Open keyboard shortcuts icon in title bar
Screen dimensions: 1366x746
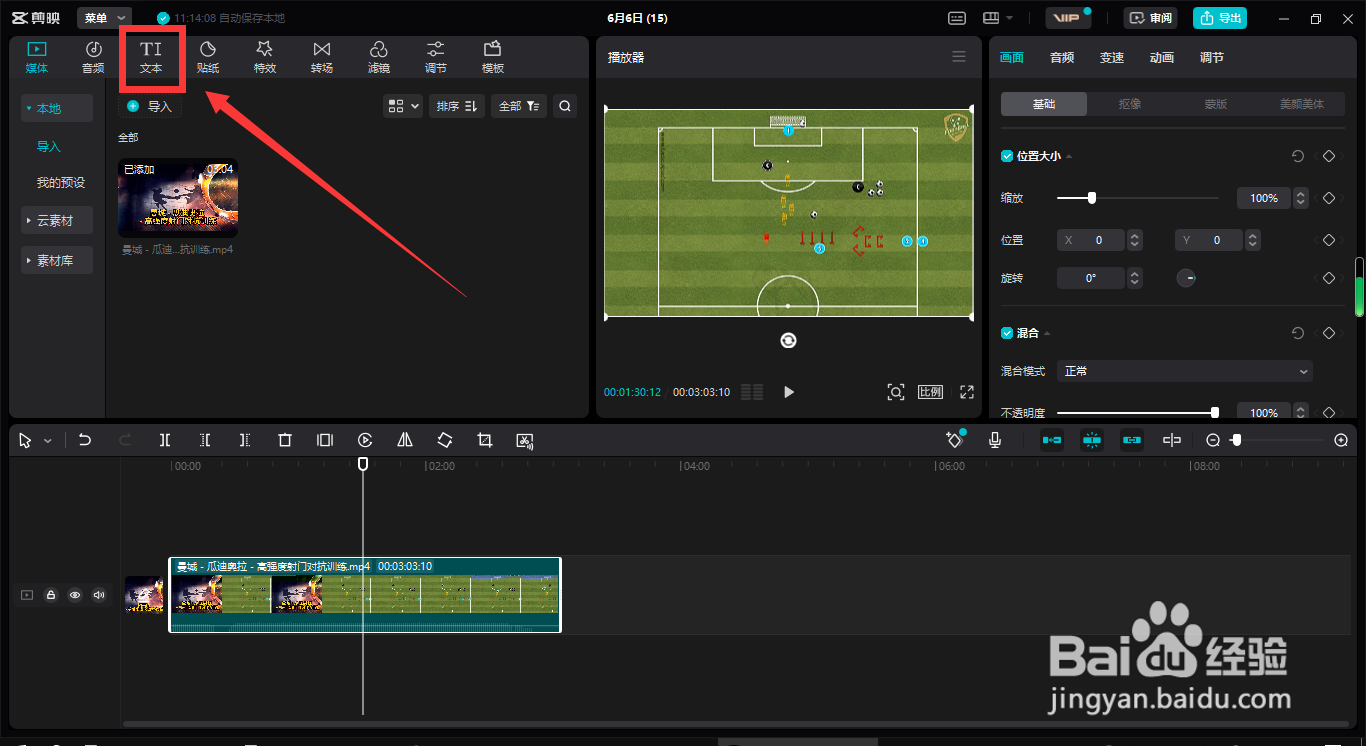coord(957,18)
